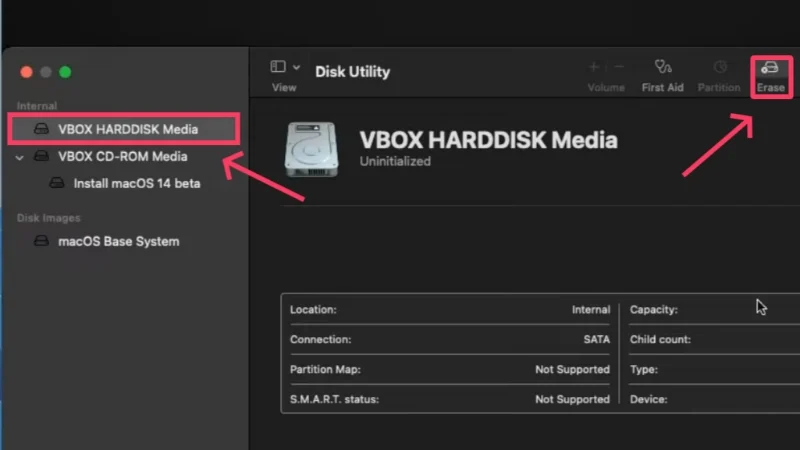Click the Device: label
800x450 pixels.
[x=648, y=399]
